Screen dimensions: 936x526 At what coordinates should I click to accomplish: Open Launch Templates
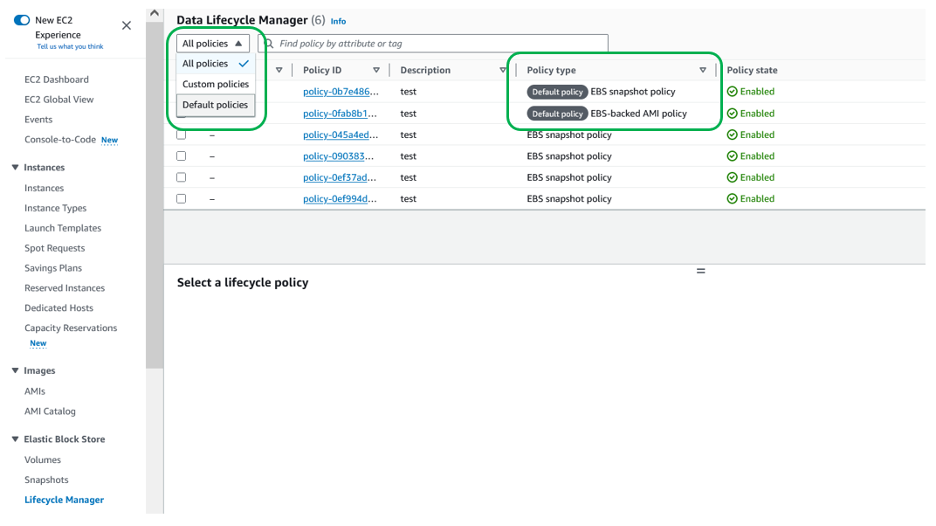[63, 228]
